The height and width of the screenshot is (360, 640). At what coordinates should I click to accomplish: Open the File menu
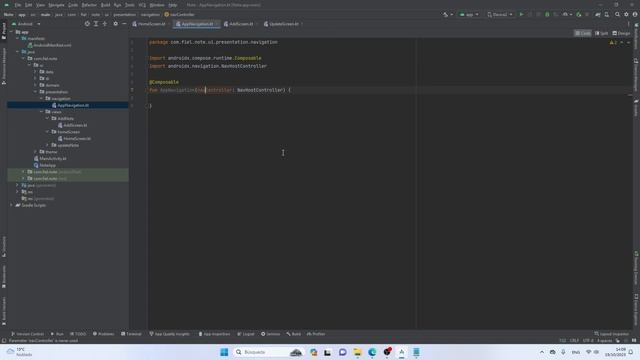[x=18, y=5]
